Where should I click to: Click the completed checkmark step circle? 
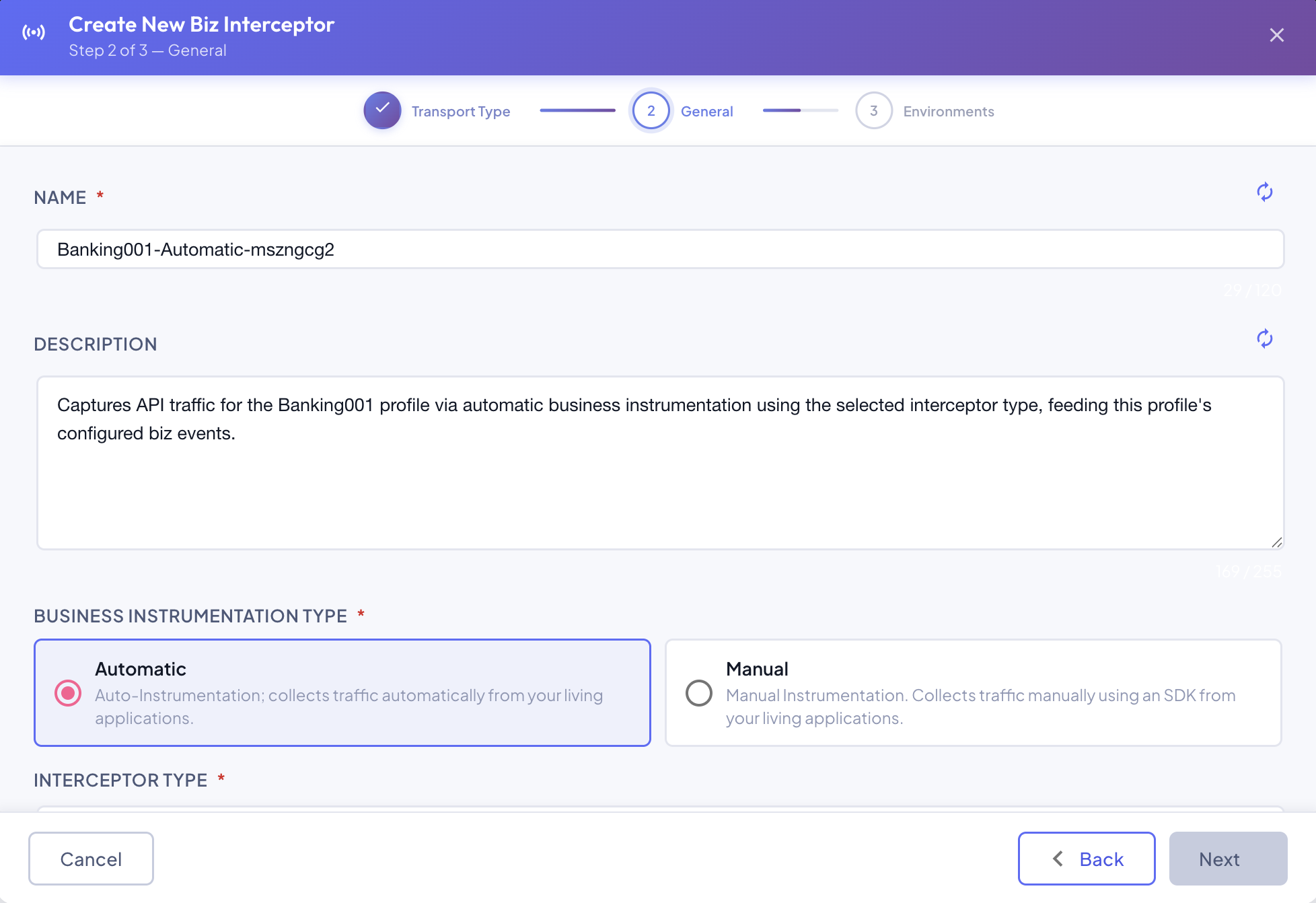tap(382, 110)
